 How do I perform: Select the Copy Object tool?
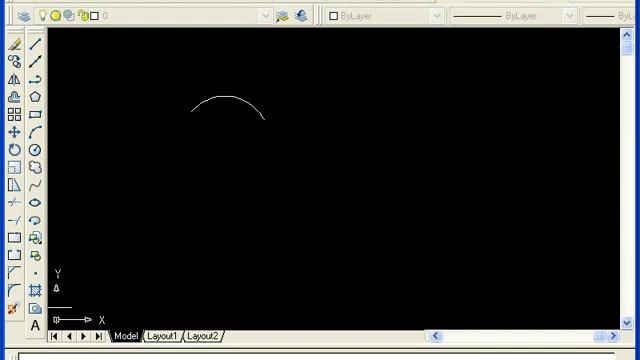pos(14,62)
